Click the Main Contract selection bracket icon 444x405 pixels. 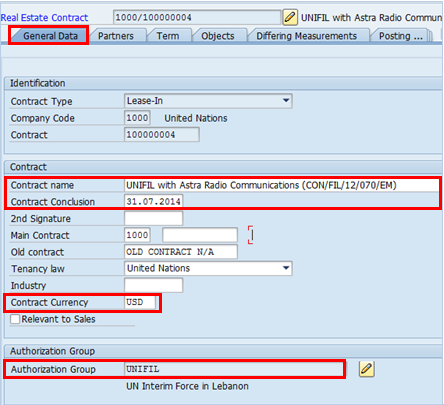click(251, 235)
